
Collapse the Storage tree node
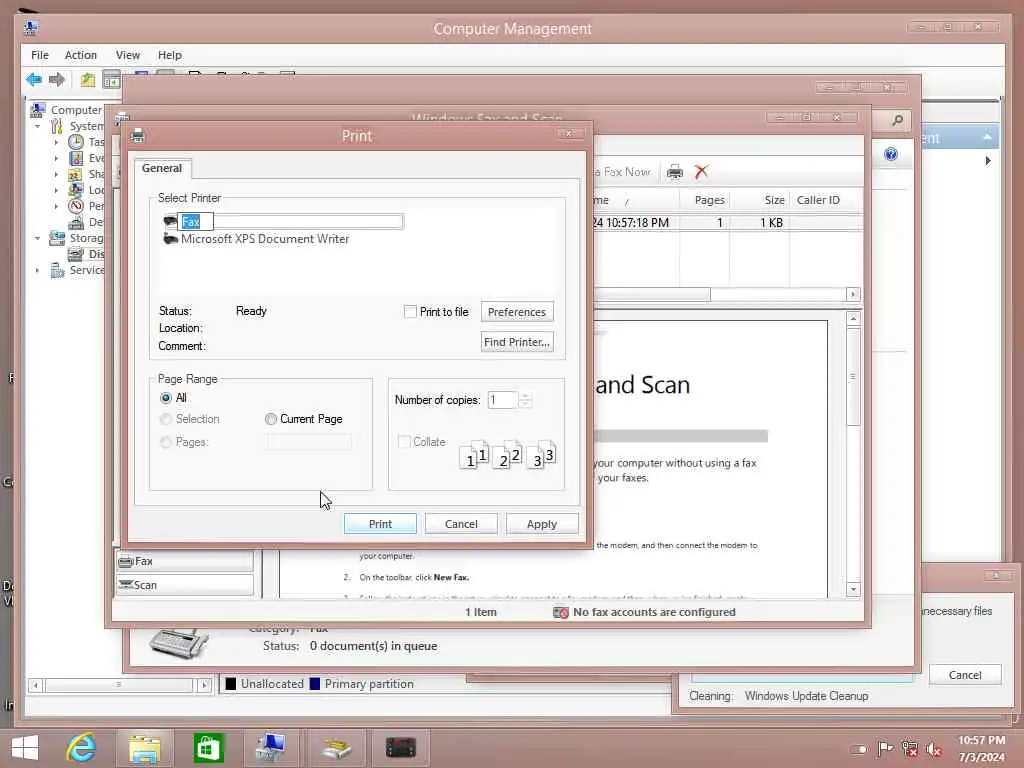[x=37, y=238]
